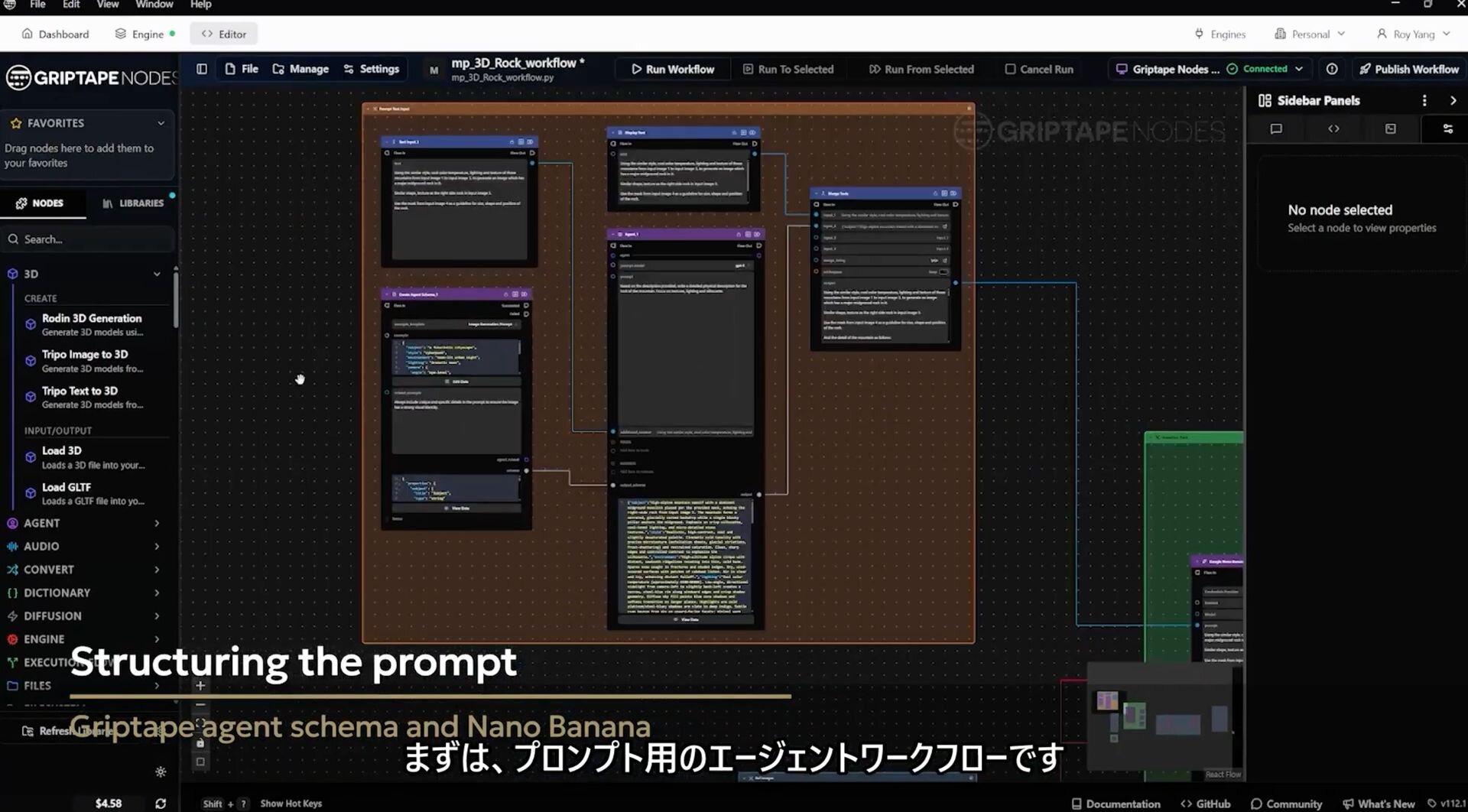
Task: Open the terminal log sidebar tab
Action: coord(1391,128)
